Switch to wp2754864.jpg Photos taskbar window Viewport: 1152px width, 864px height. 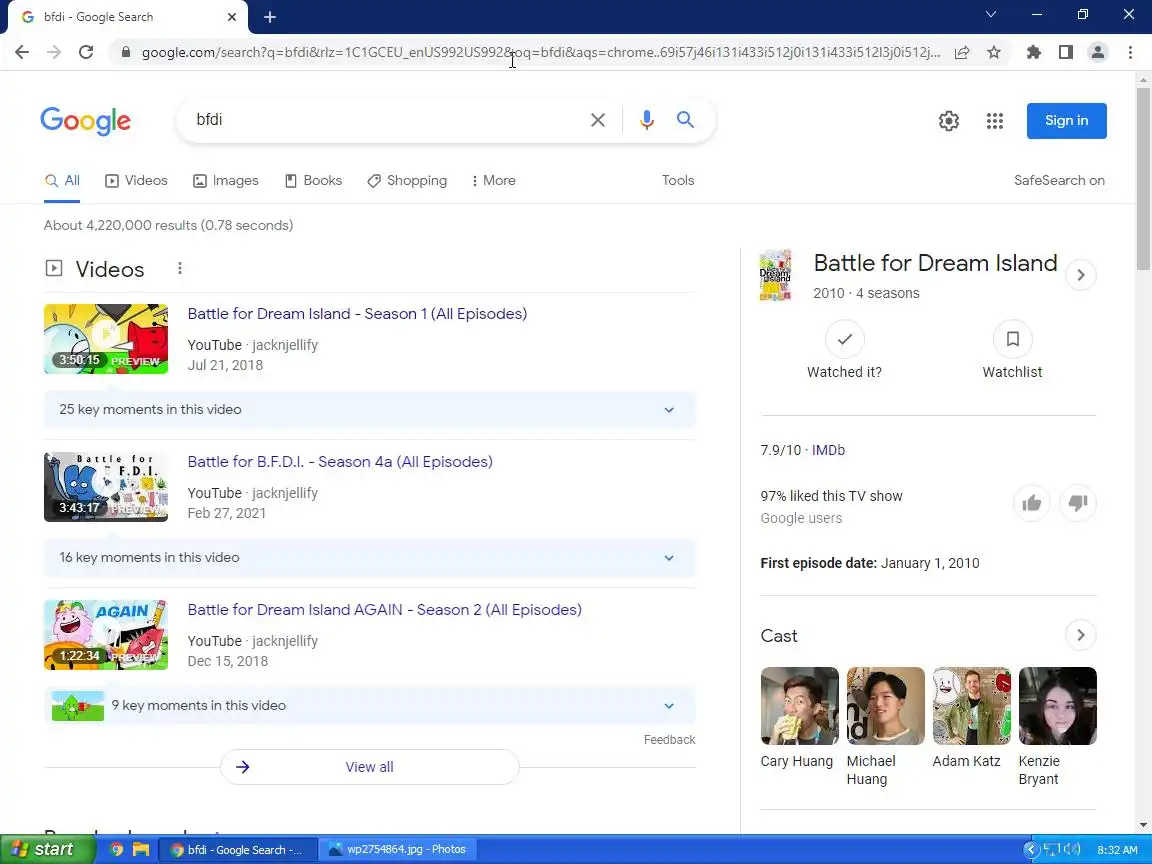pyautogui.click(x=396, y=849)
